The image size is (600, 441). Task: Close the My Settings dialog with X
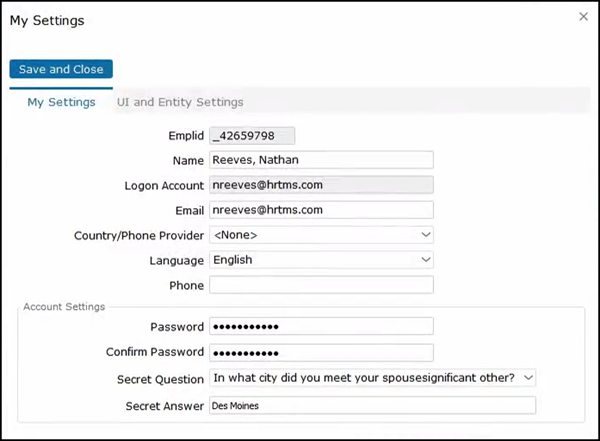point(584,17)
